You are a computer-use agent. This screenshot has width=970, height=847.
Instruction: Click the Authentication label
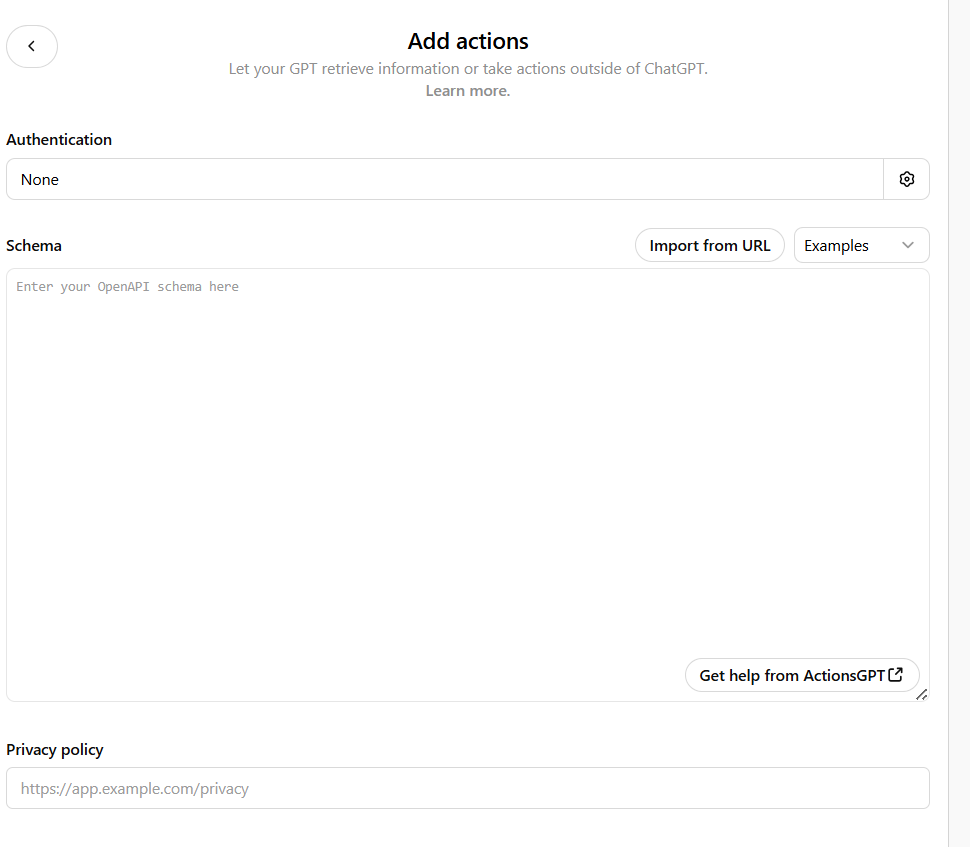coord(59,140)
